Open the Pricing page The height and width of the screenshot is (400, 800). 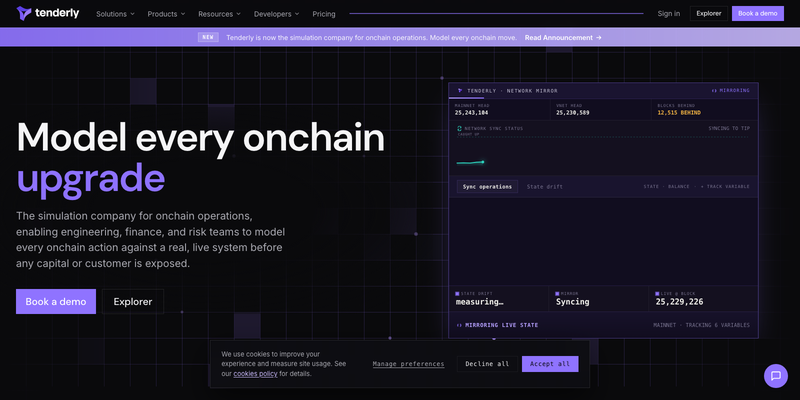[324, 14]
